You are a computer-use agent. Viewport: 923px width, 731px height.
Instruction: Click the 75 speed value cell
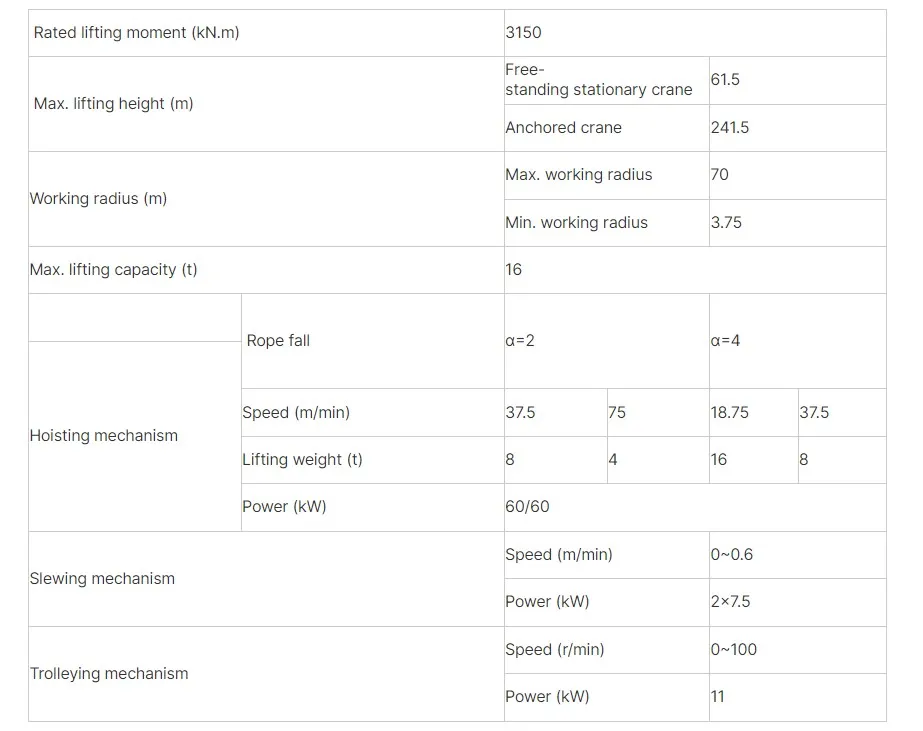click(617, 413)
